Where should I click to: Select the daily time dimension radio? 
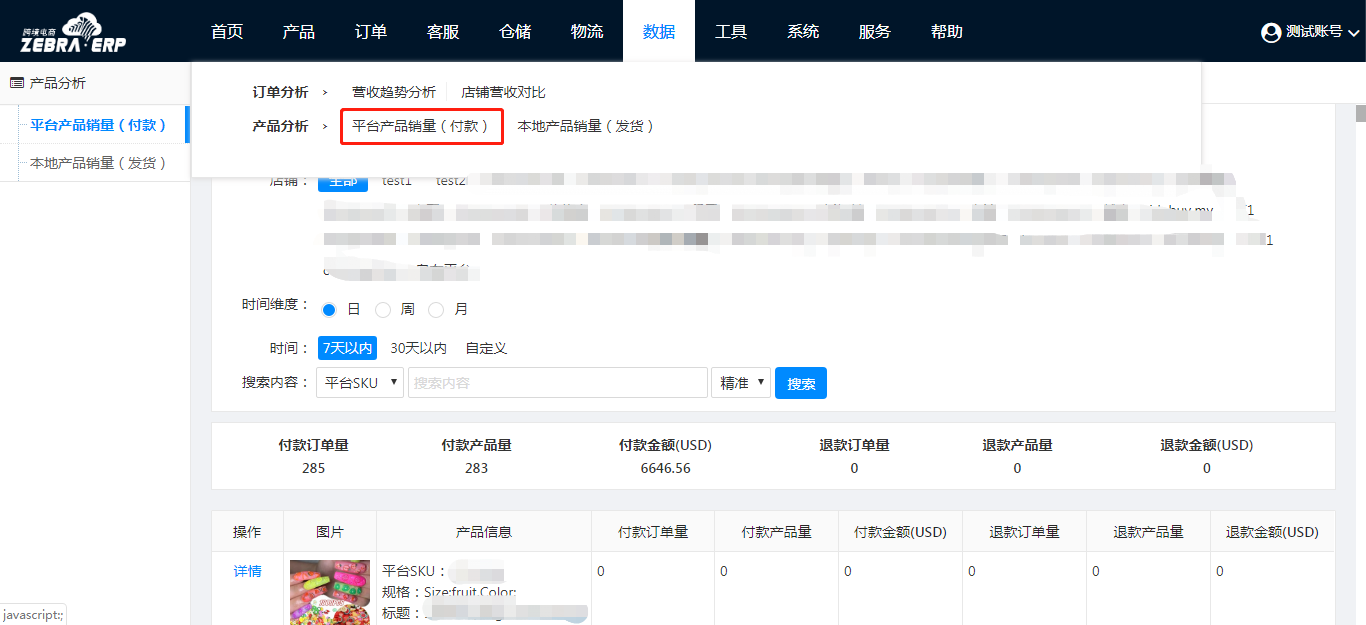click(x=329, y=310)
